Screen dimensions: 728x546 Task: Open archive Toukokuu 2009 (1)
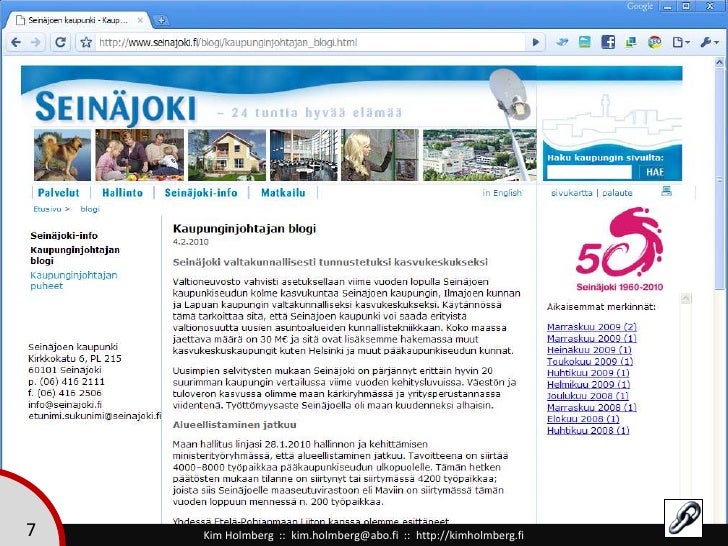(x=590, y=361)
